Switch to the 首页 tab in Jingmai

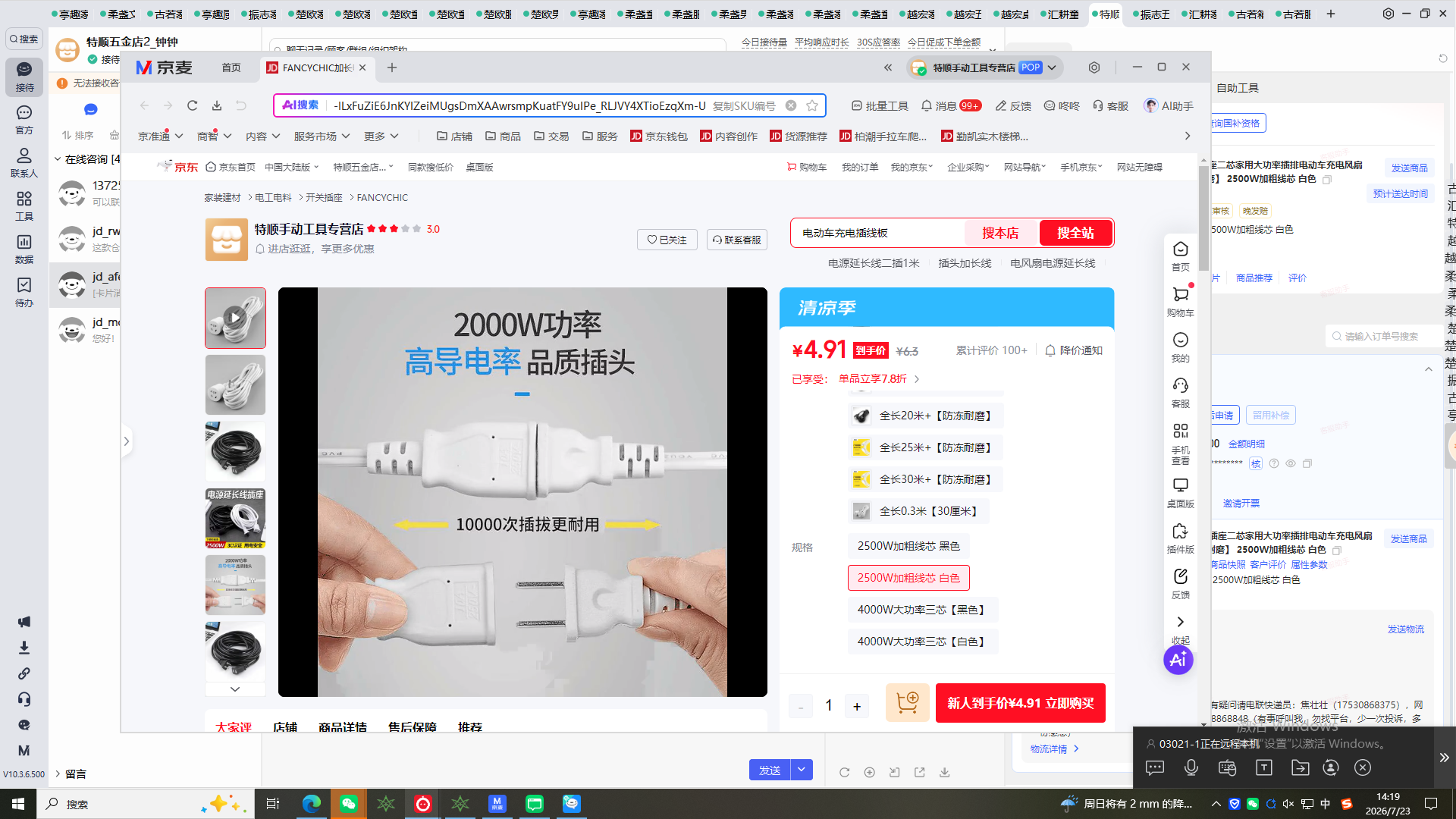pos(231,67)
